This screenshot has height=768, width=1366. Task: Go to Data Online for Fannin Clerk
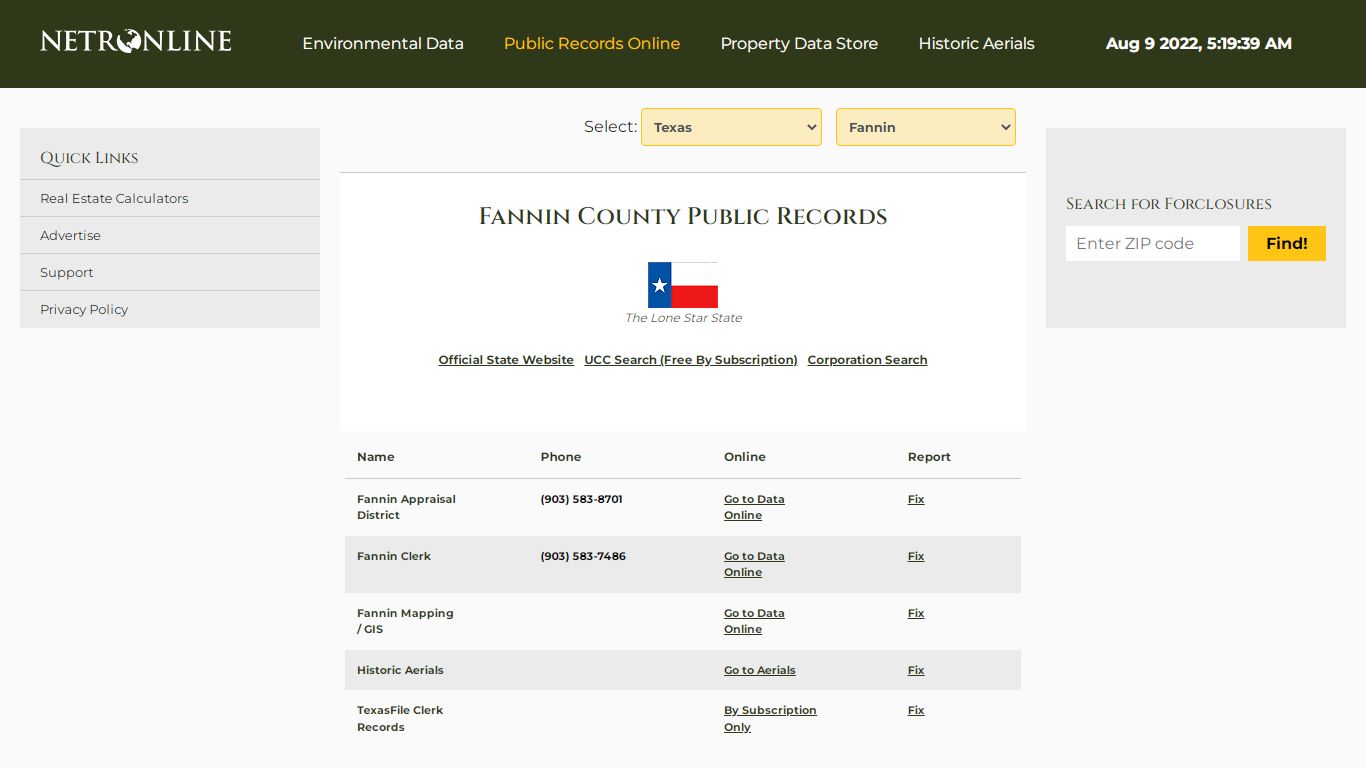click(754, 564)
